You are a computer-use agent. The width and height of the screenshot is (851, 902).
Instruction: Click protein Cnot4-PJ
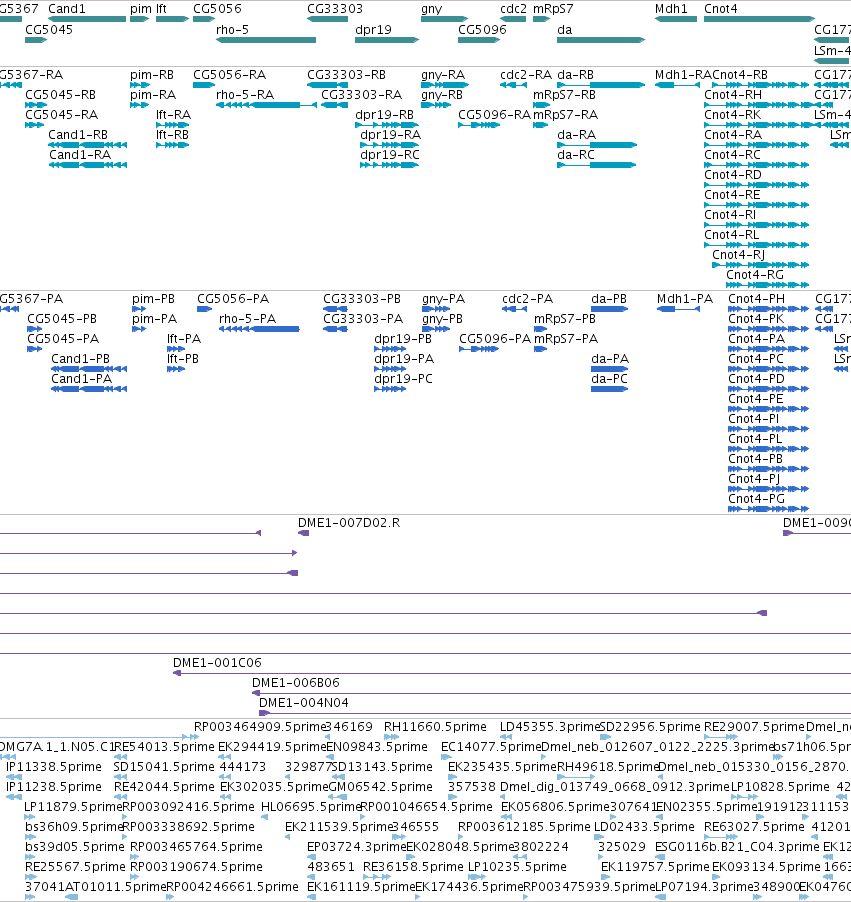754,479
